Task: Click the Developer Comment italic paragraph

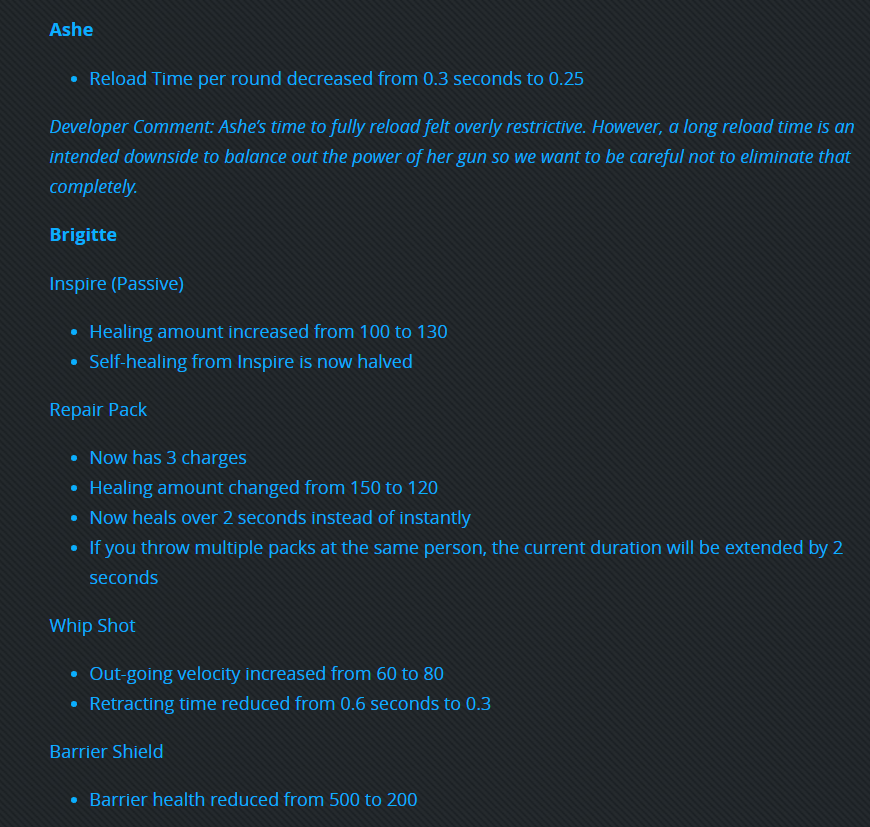Action: click(x=452, y=156)
